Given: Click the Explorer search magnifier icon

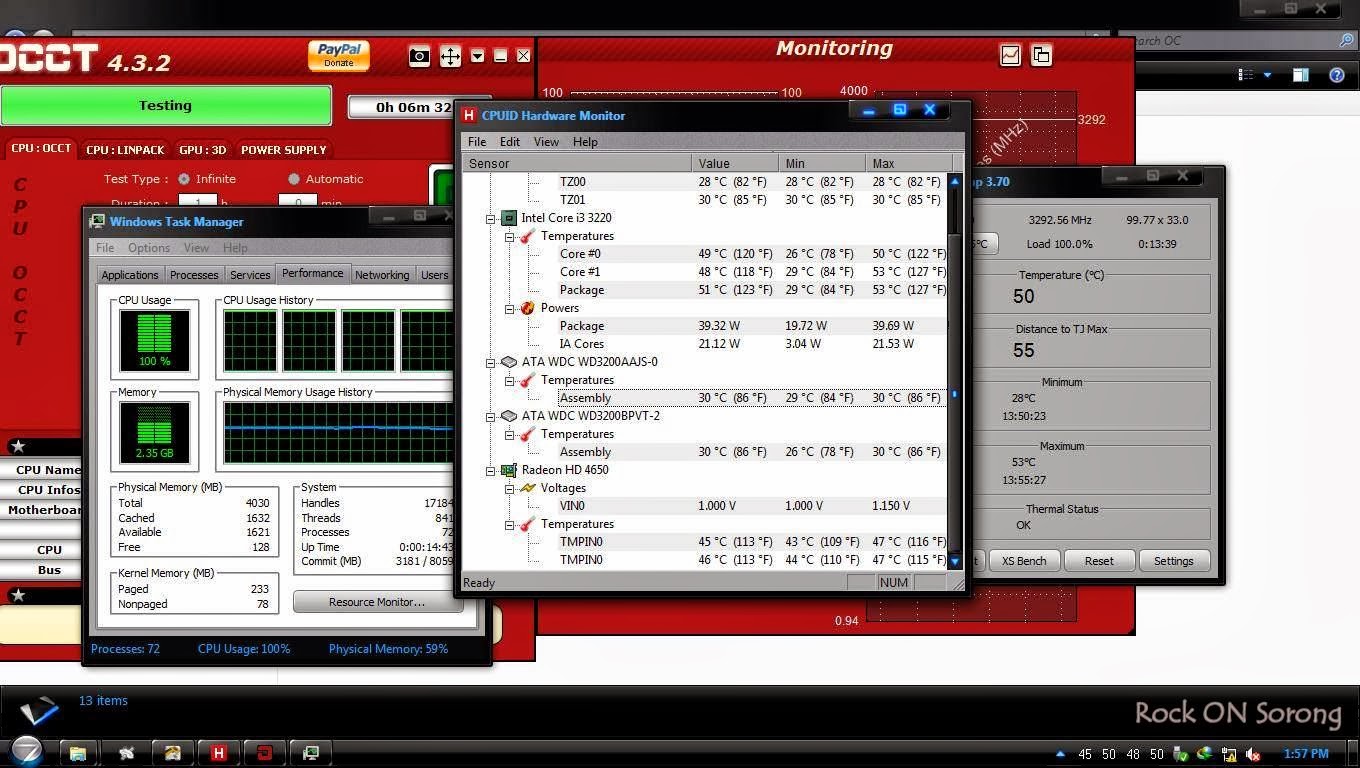Looking at the screenshot, I should click(x=1346, y=41).
